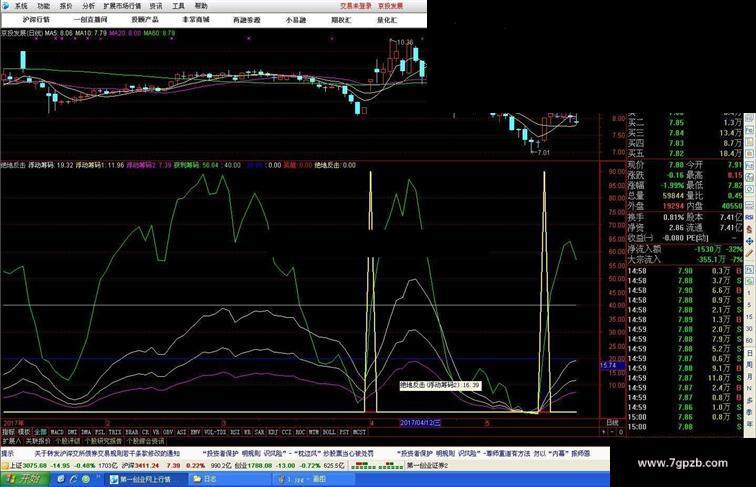Open the 分析 menu
Viewport: 756px width, 487px height.
(88, 6)
